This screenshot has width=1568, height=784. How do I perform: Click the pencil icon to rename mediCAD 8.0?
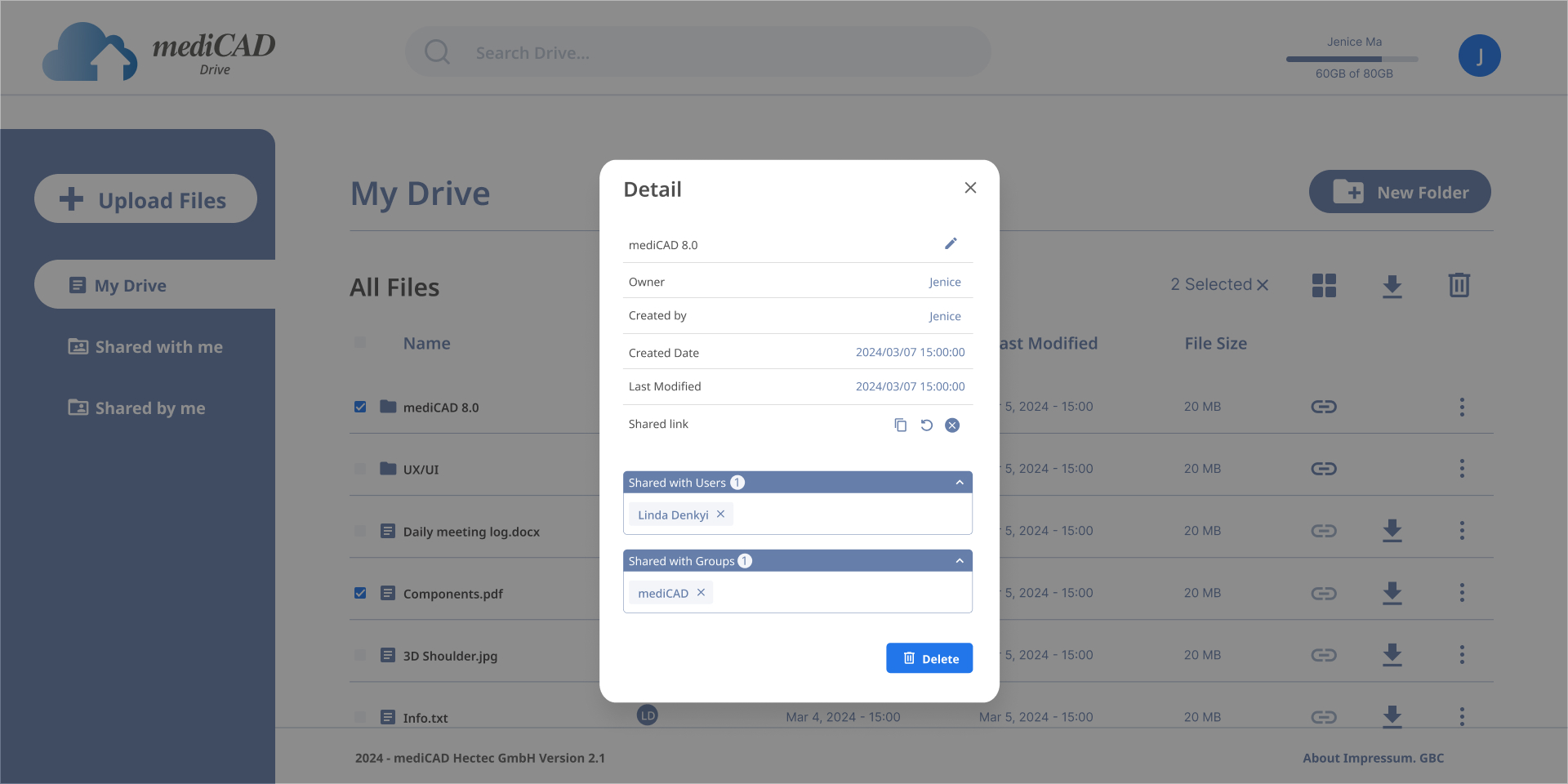tap(951, 243)
